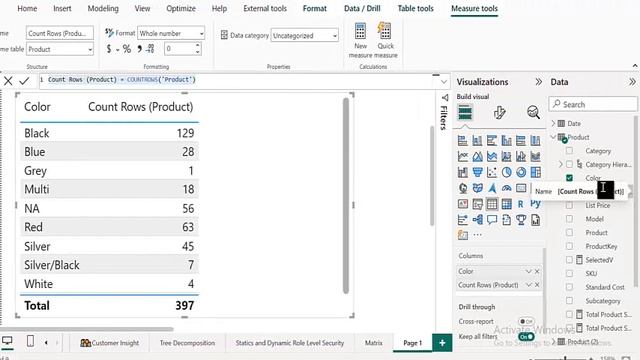Select the Slicer visual

[477, 204]
